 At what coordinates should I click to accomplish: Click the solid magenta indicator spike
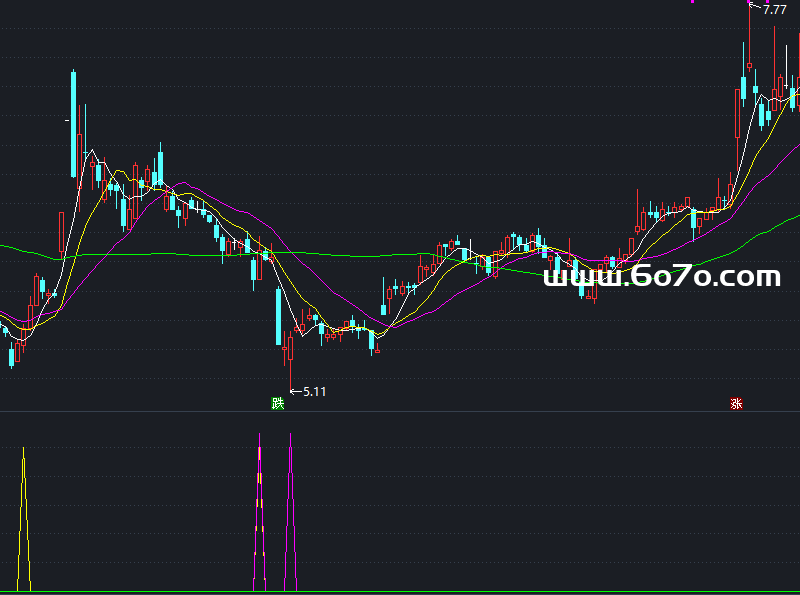pos(291,510)
